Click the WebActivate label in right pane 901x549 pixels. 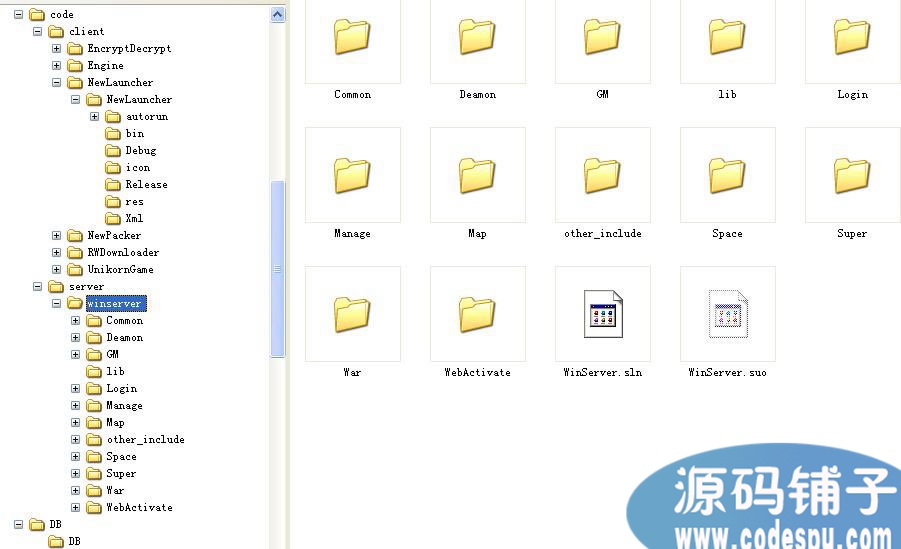[478, 373]
